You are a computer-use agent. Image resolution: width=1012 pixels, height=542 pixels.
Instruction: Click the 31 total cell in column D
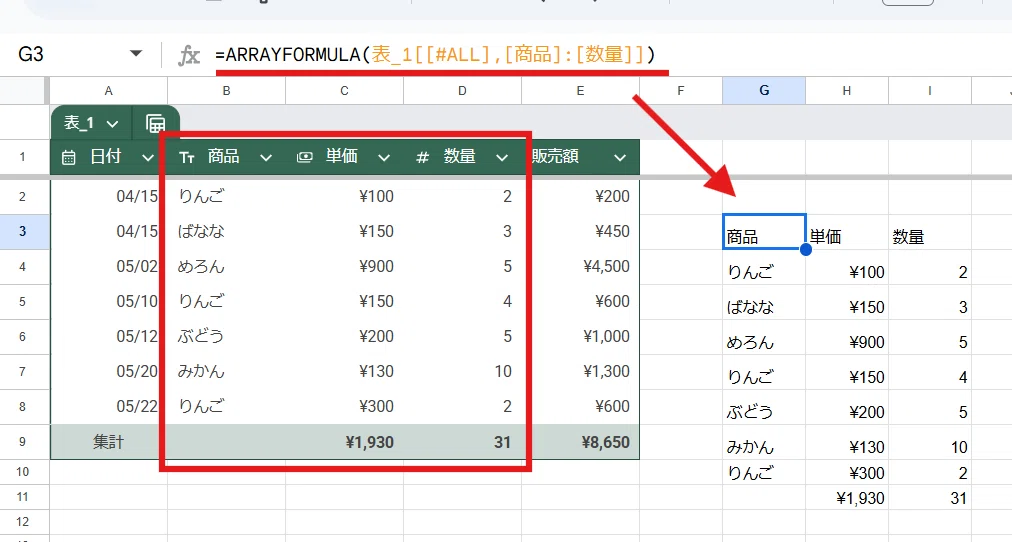(x=462, y=442)
